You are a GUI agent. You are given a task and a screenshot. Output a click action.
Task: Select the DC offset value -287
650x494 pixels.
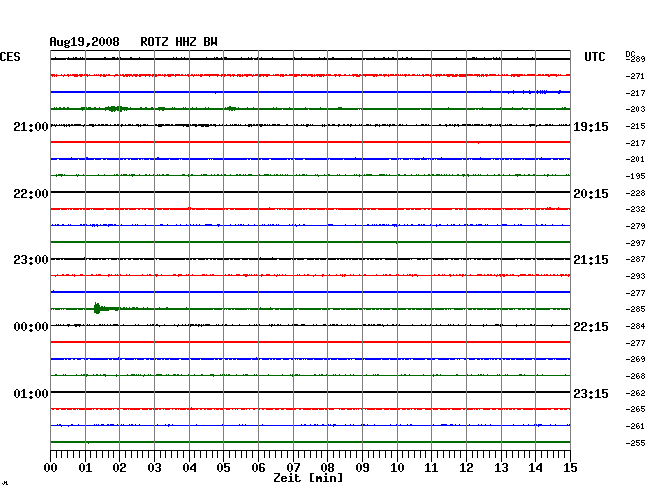coord(635,259)
